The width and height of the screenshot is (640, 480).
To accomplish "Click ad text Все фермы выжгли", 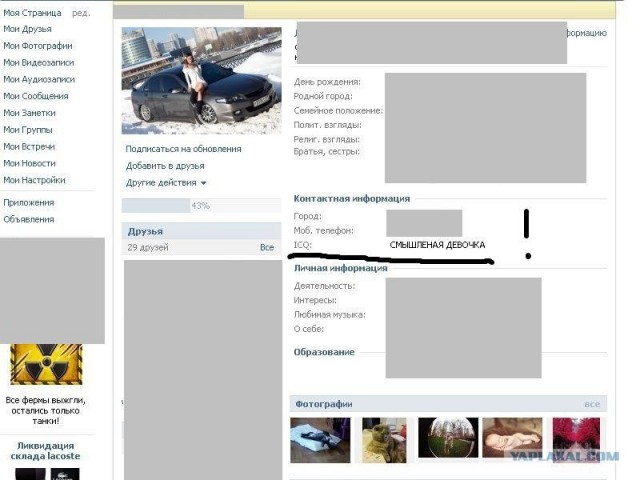I will tap(46, 411).
